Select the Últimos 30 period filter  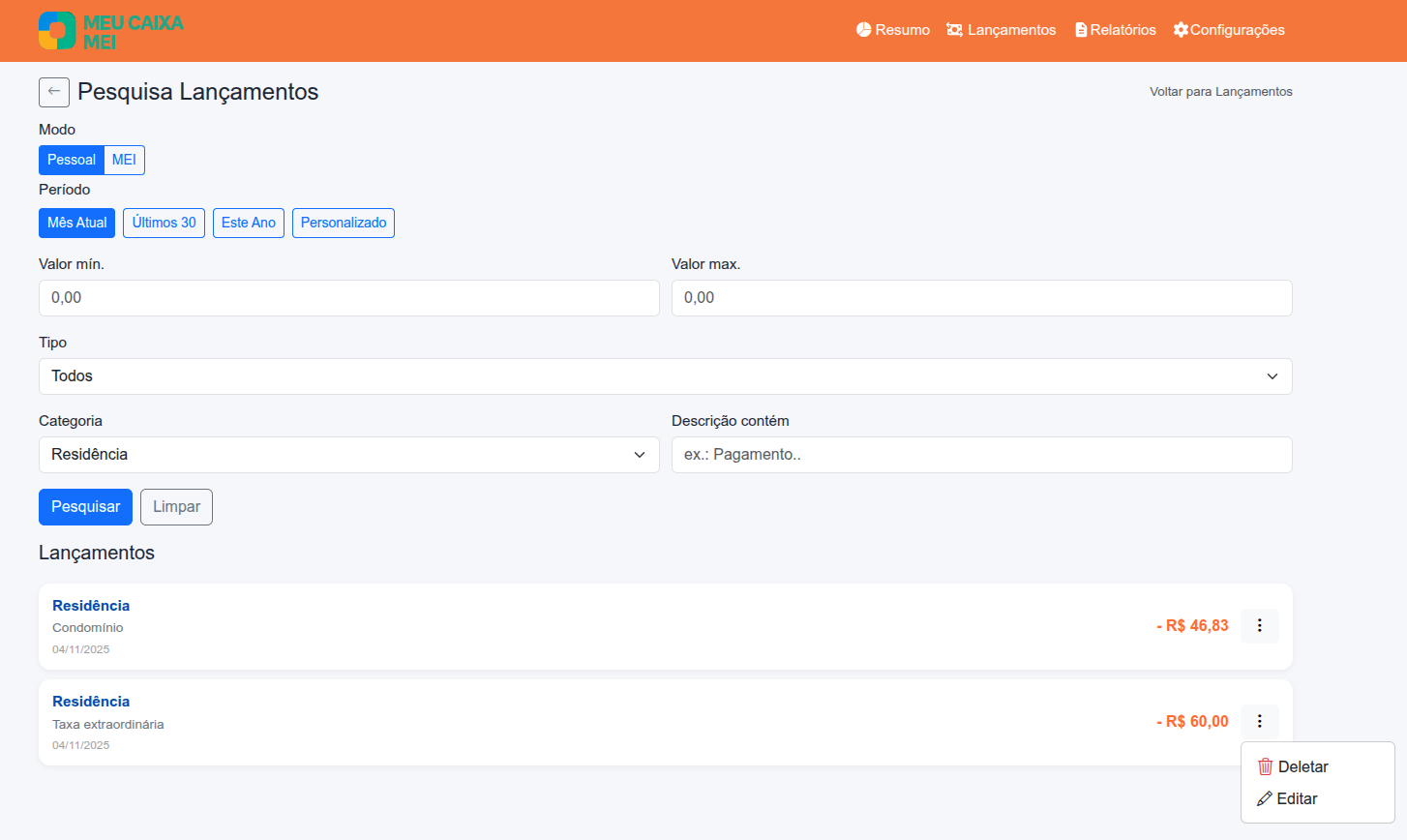pos(164,223)
